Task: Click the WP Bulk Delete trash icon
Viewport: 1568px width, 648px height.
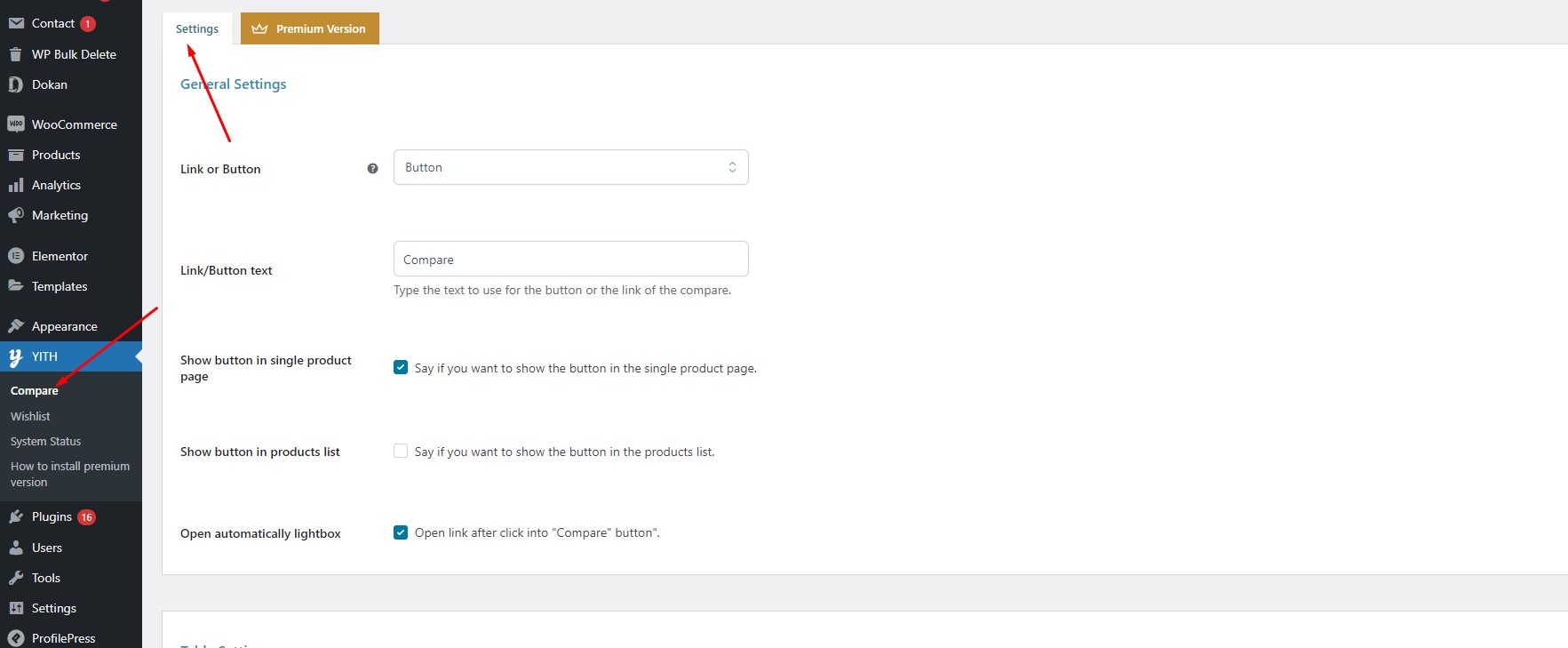Action: point(16,54)
